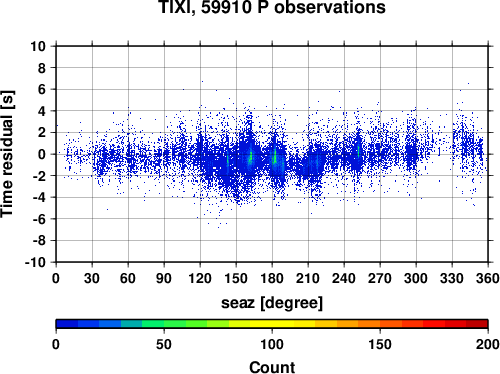Click the Count colorbar label
Viewport: 500px width, 374px height.
coord(272,367)
